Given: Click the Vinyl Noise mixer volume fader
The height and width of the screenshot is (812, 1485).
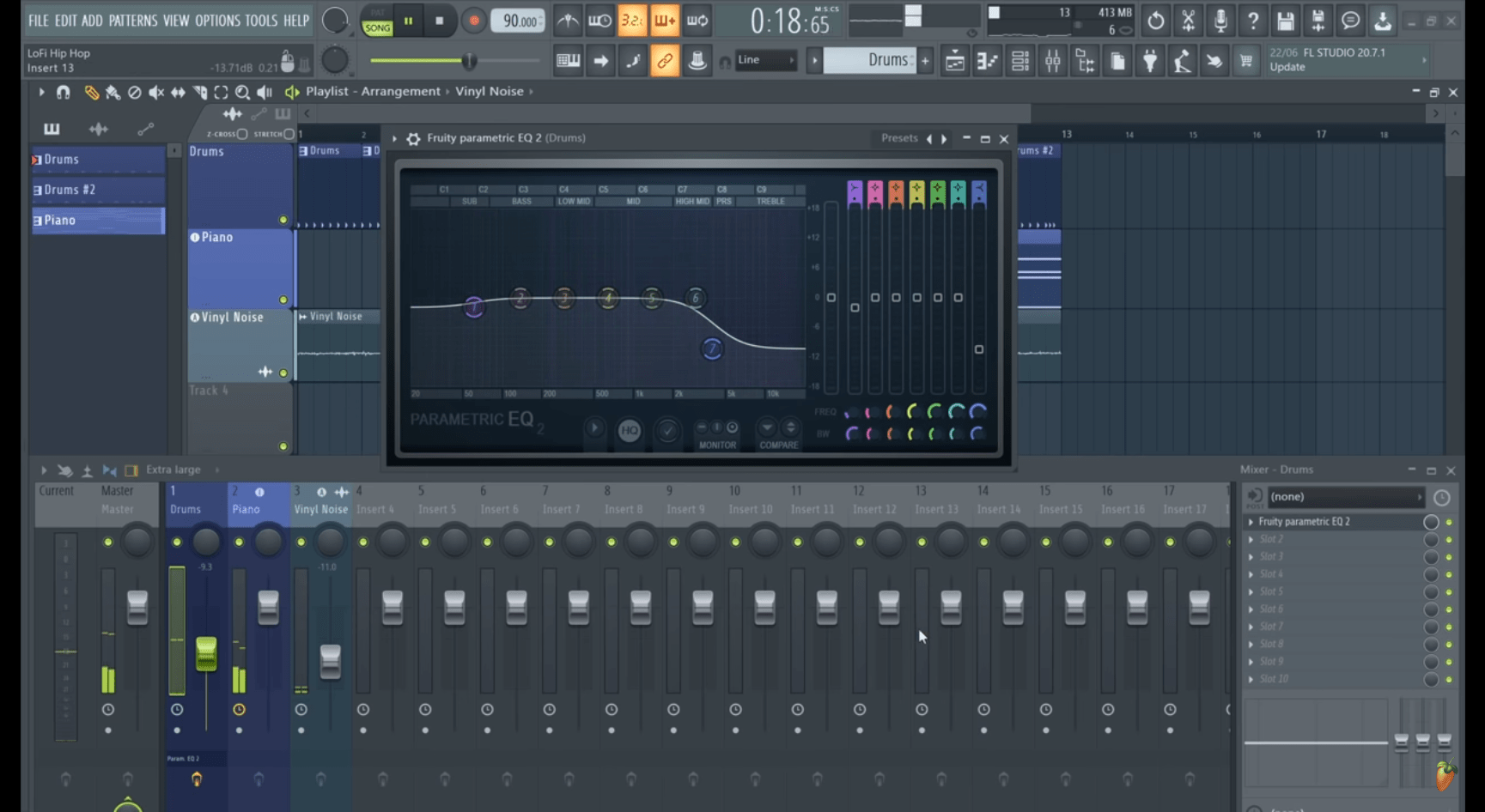Looking at the screenshot, I should pyautogui.click(x=330, y=662).
